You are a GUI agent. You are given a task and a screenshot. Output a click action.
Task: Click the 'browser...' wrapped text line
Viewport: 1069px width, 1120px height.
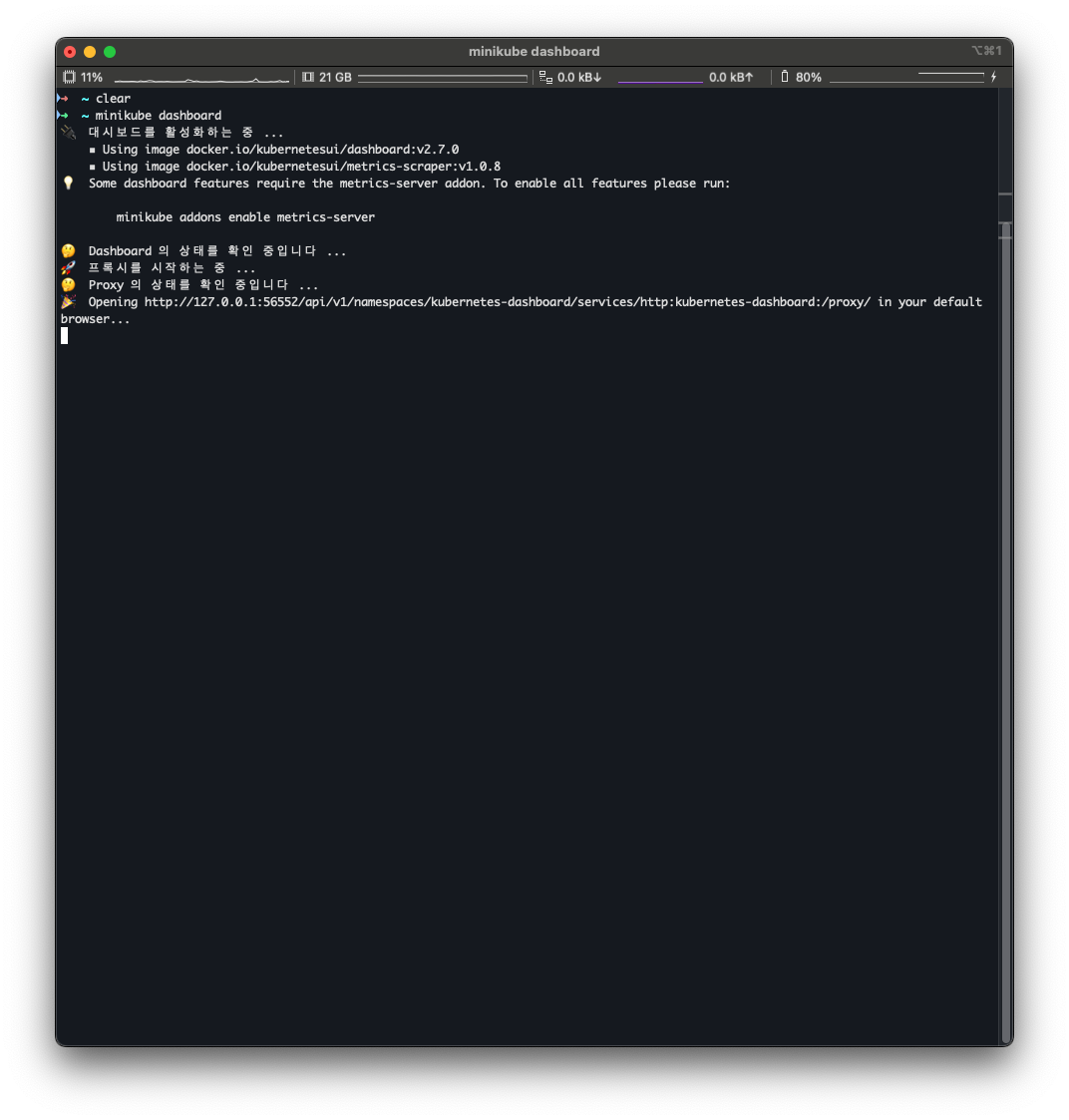[95, 319]
